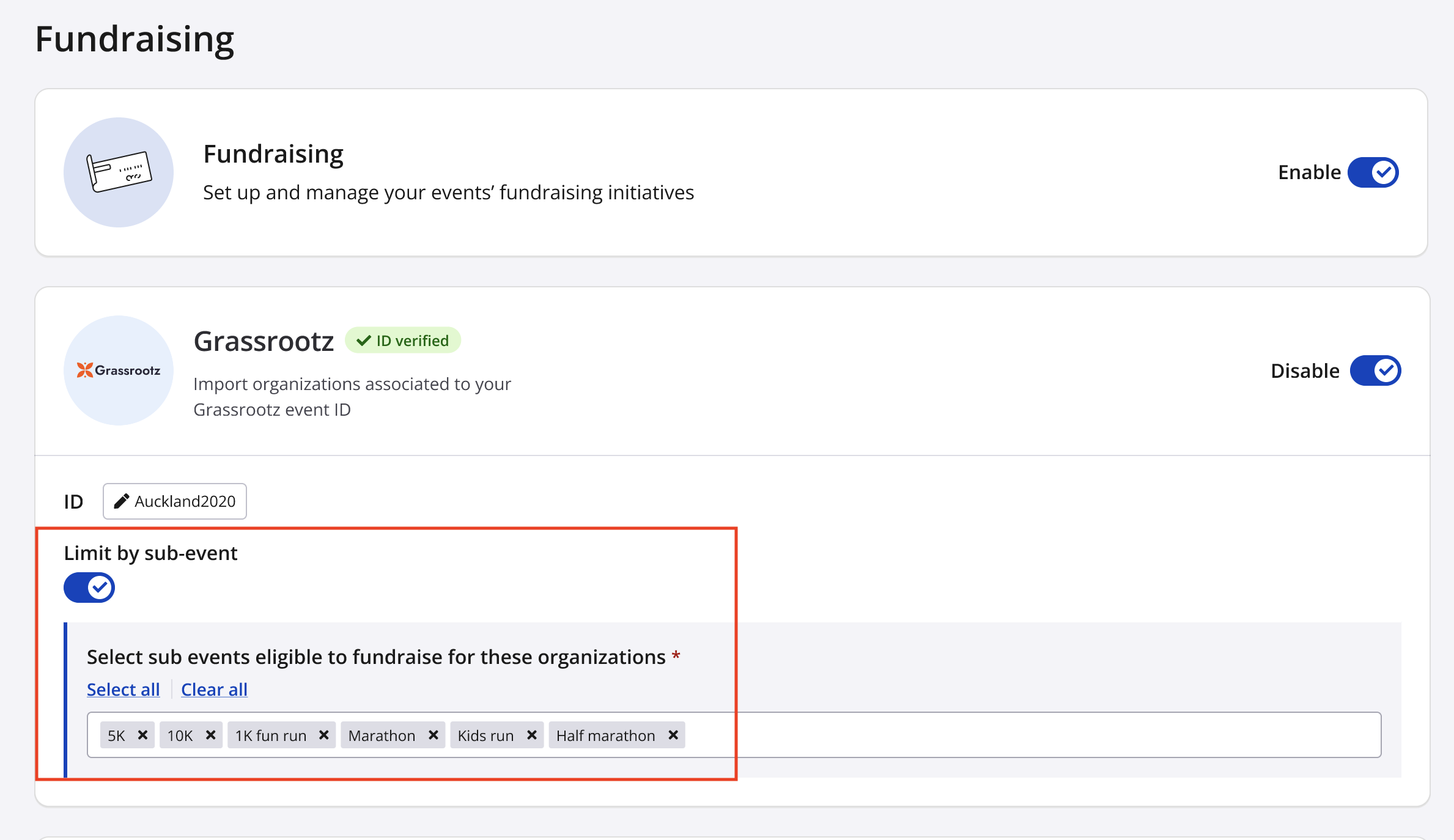Click the pencil edit icon beside Auckland2020
Screen dimensions: 1454x840
[121, 501]
